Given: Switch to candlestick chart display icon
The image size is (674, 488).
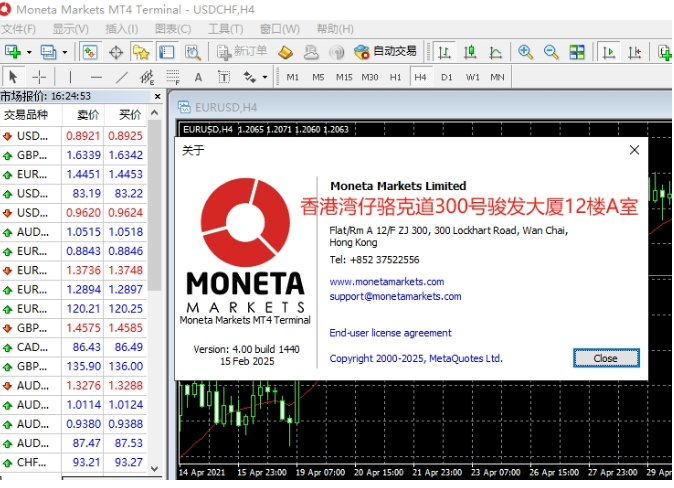Looking at the screenshot, I should [x=470, y=52].
